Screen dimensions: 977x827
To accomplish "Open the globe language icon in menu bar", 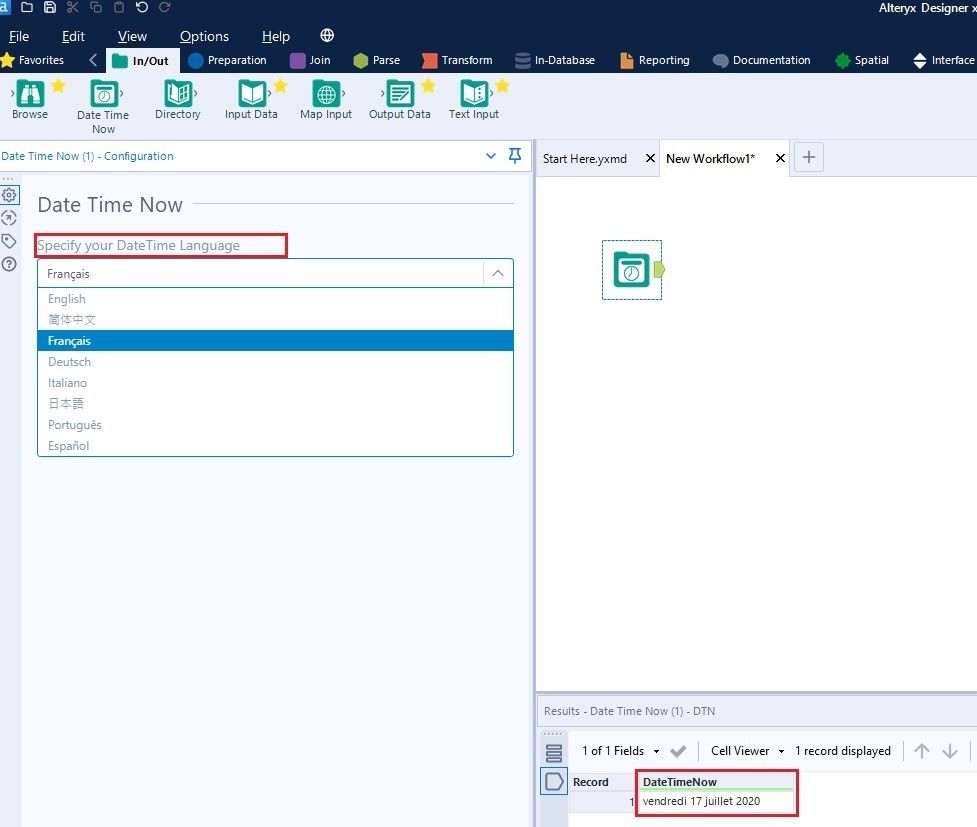I will [x=327, y=36].
